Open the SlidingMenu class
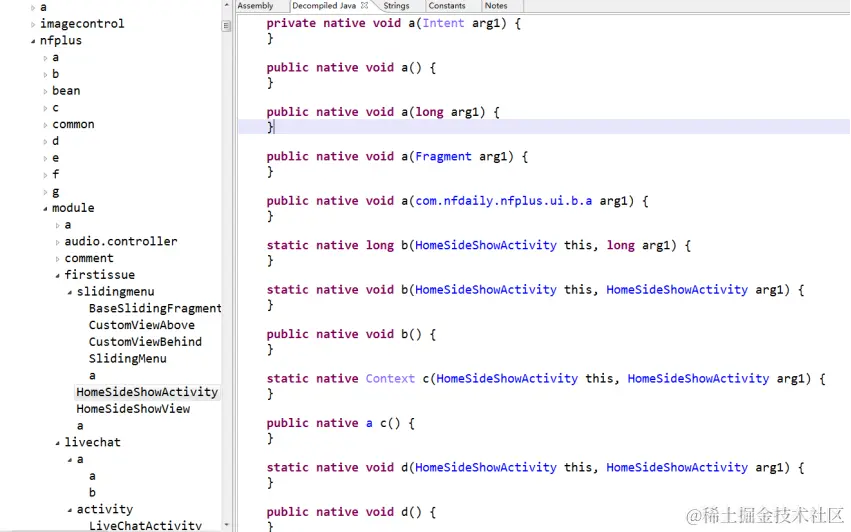The image size is (851, 532). pos(128,359)
